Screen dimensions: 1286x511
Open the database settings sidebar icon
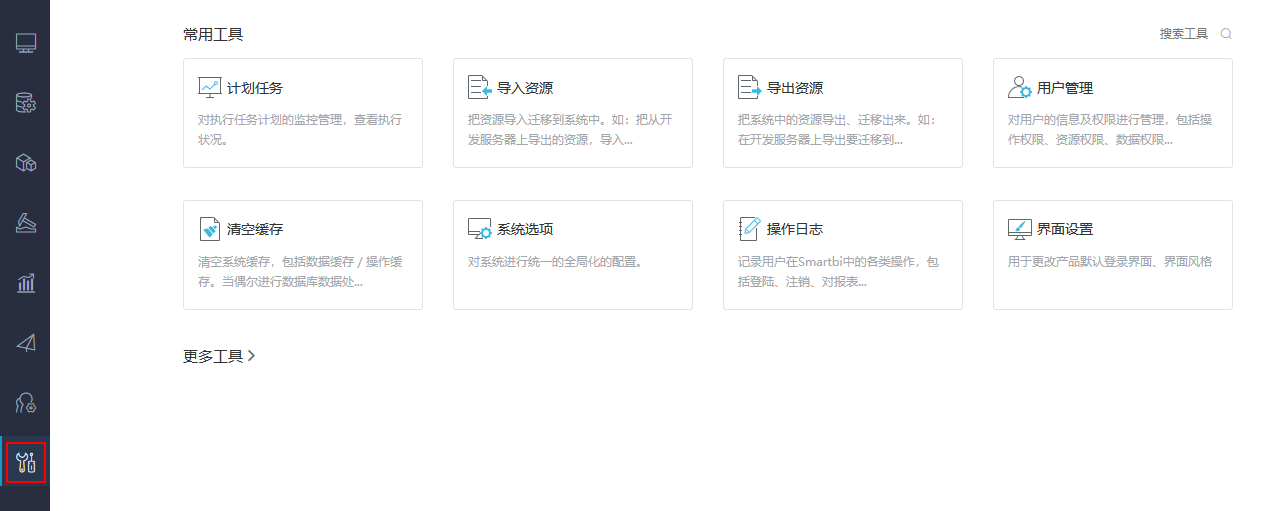[x=26, y=103]
